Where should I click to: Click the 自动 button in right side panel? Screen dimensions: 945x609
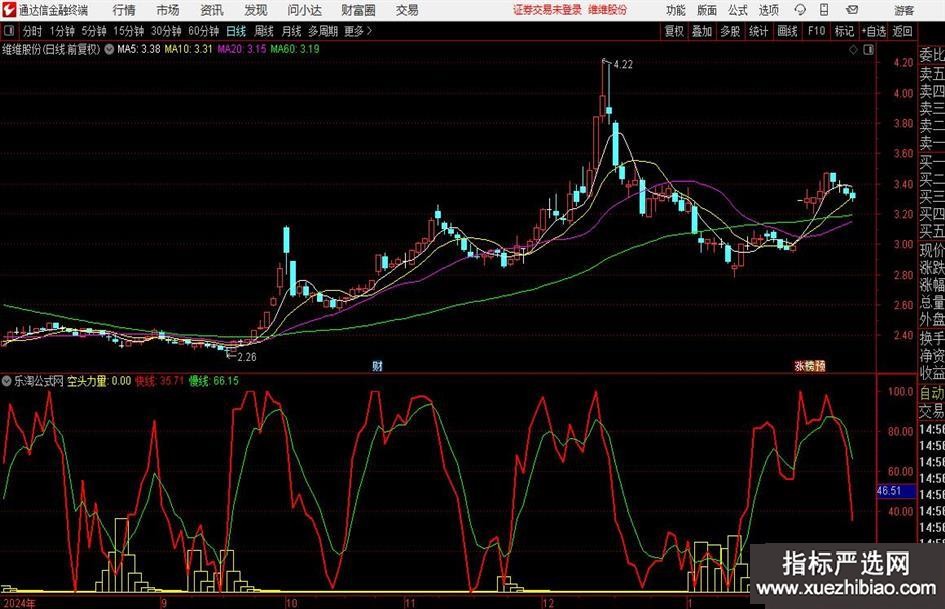[931, 393]
